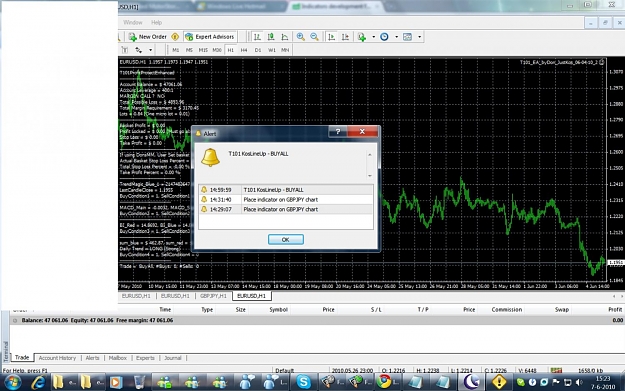
Task: Sort orders by Symbol column header
Action: [278, 309]
